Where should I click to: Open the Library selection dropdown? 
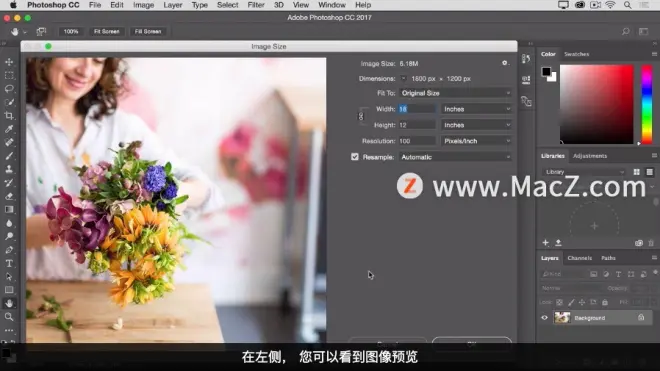pos(584,172)
